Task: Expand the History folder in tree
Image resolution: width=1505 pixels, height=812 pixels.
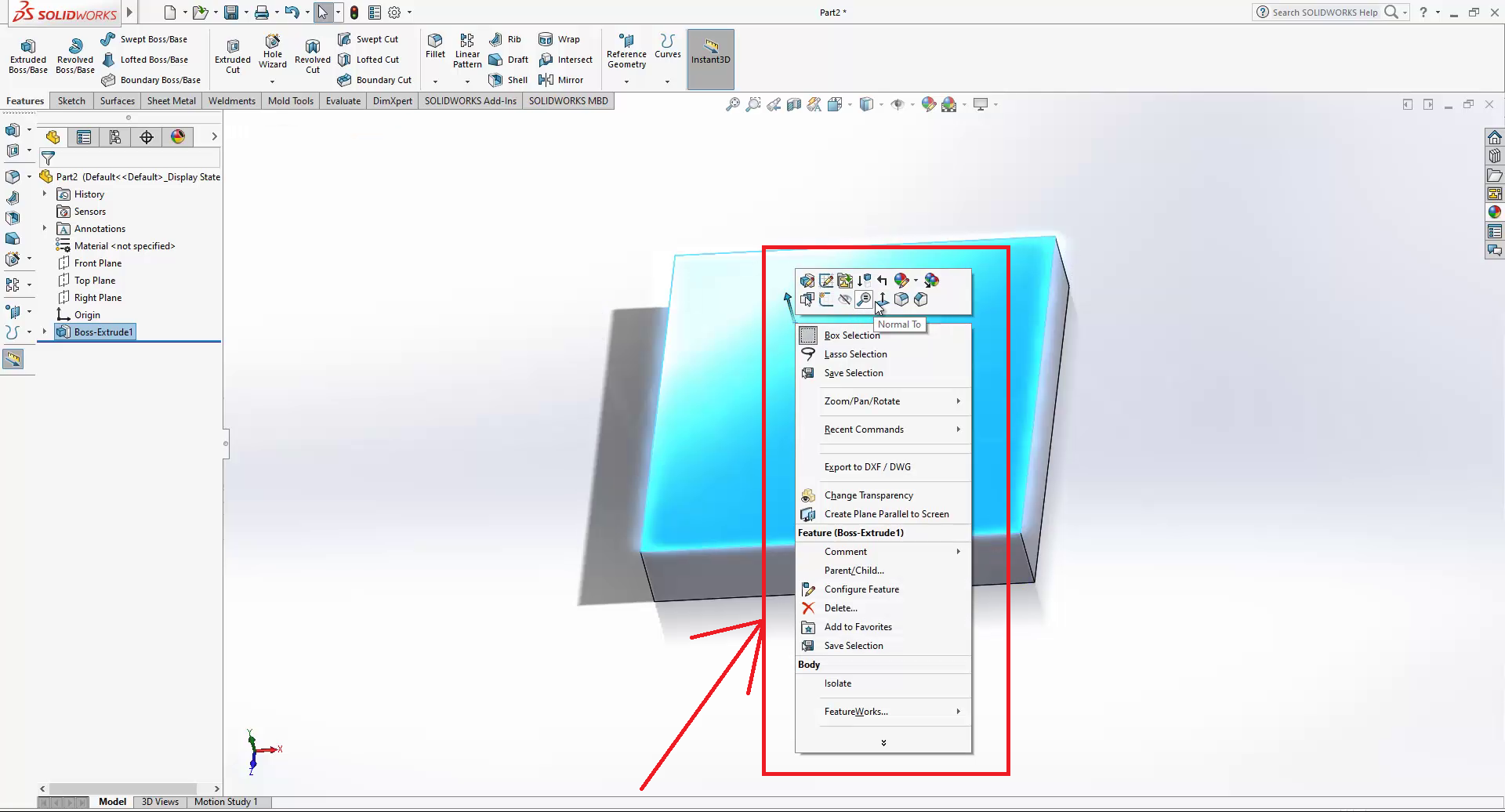Action: (x=45, y=194)
